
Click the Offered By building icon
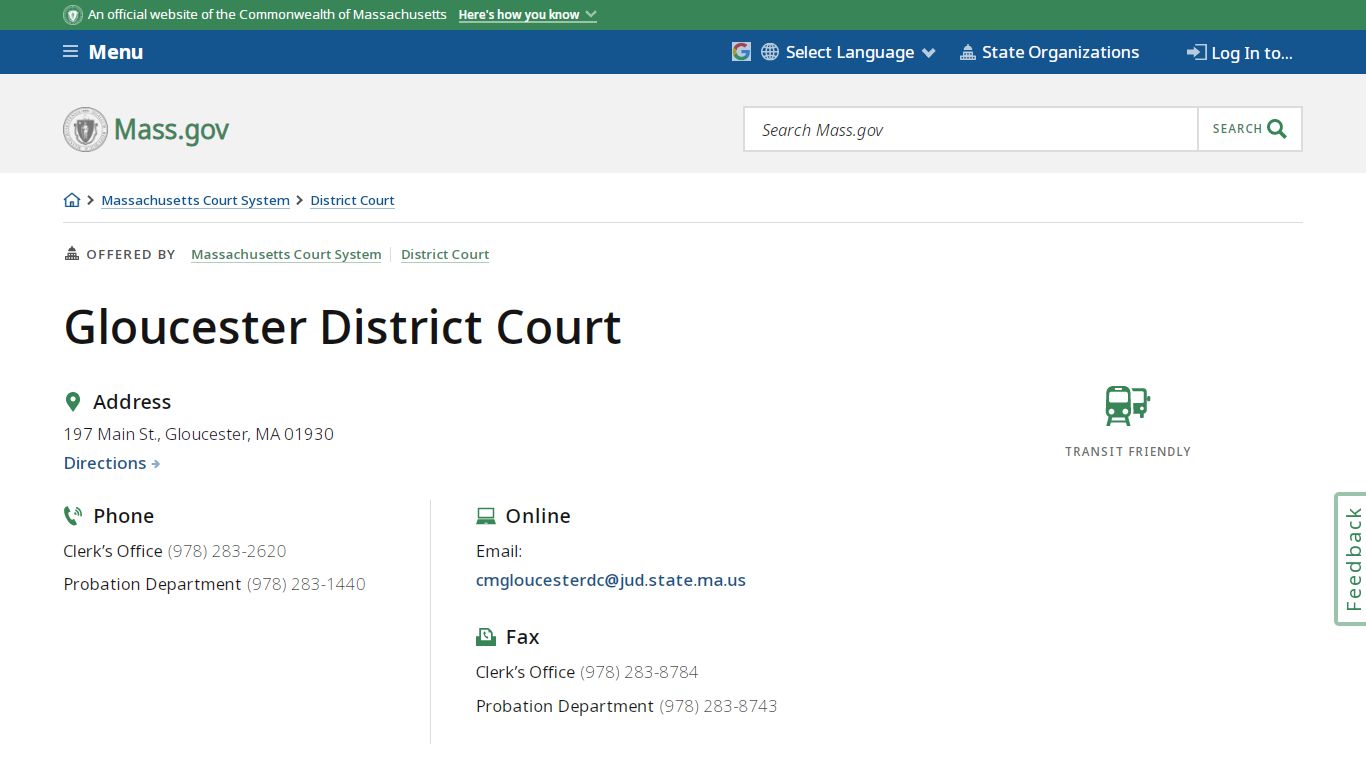(72, 253)
